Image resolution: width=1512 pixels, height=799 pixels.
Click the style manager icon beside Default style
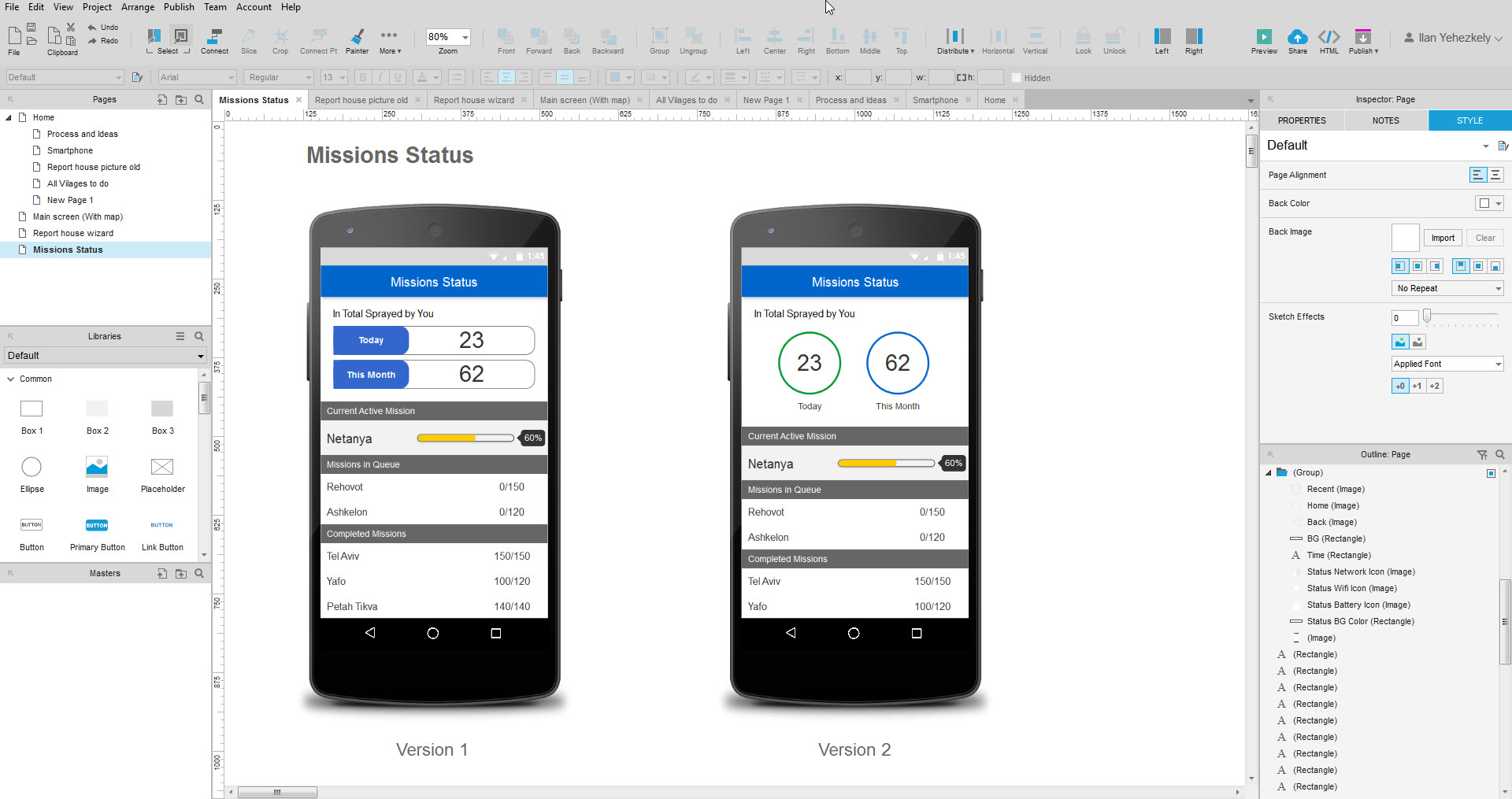(1503, 146)
